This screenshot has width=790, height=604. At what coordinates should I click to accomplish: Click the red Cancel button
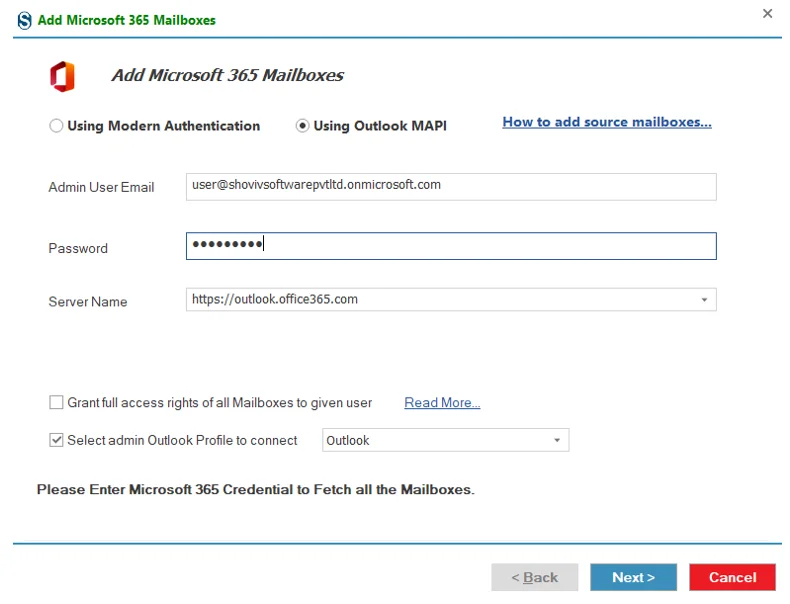[x=732, y=577]
